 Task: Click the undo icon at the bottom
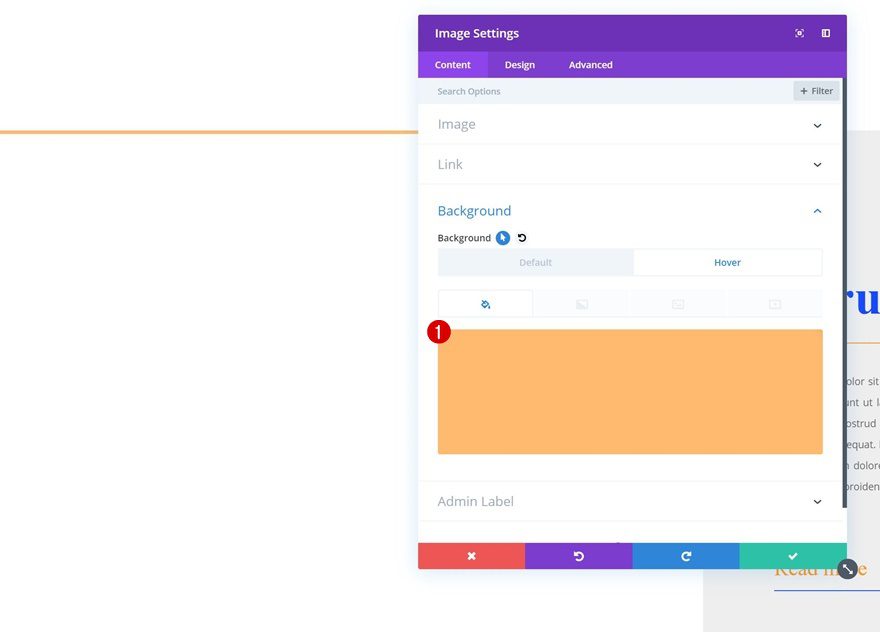tap(579, 555)
